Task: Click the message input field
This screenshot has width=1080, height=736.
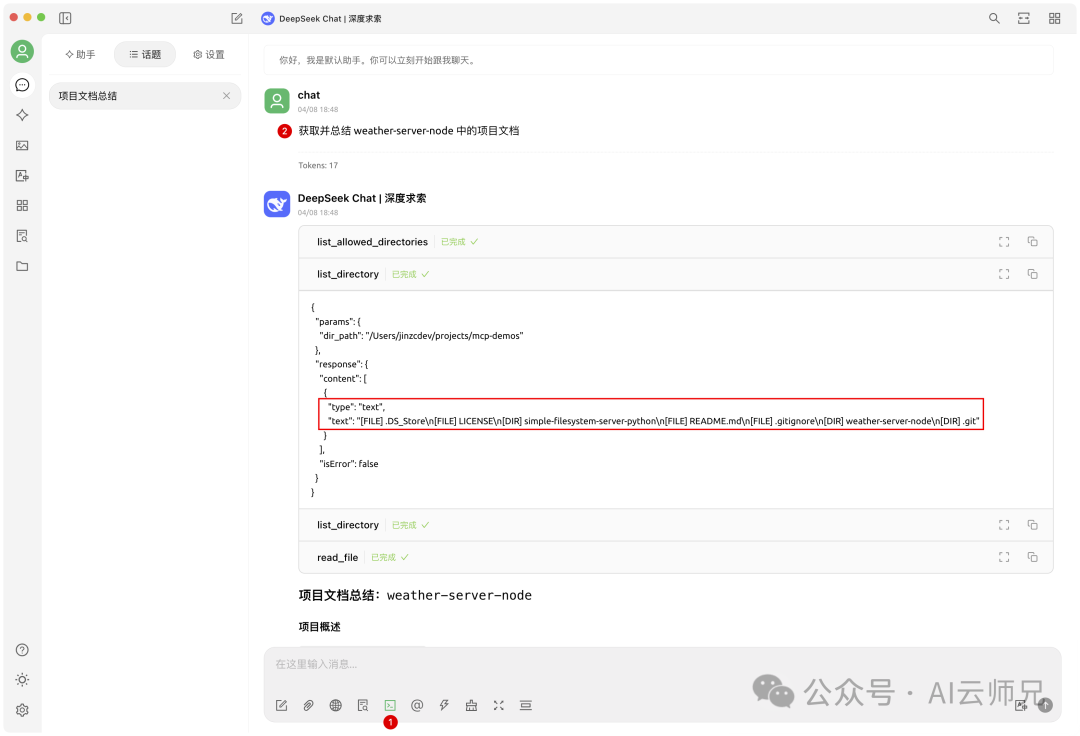Action: pyautogui.click(x=661, y=664)
